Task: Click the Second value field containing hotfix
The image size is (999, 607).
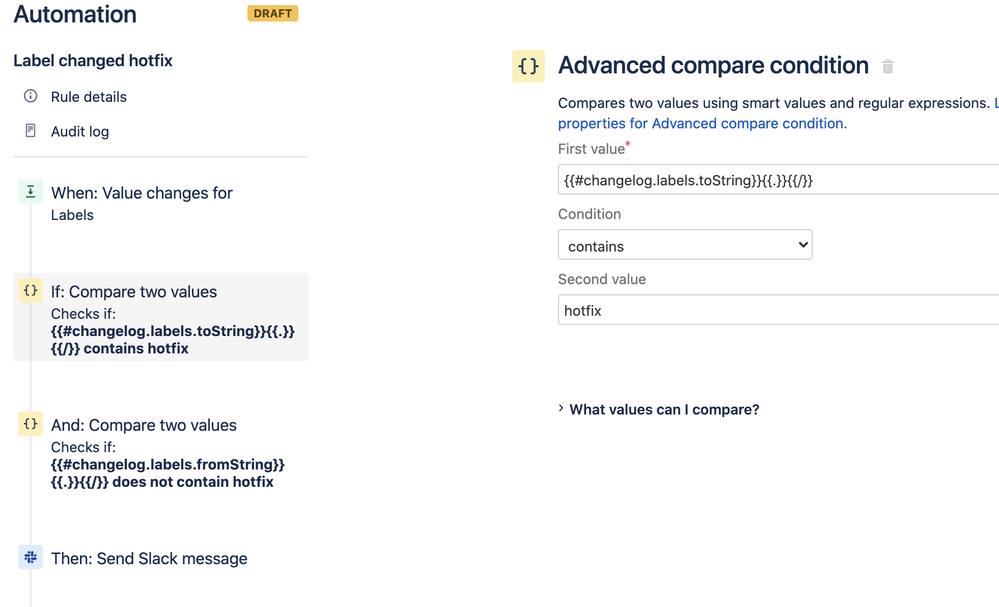Action: pyautogui.click(x=779, y=310)
